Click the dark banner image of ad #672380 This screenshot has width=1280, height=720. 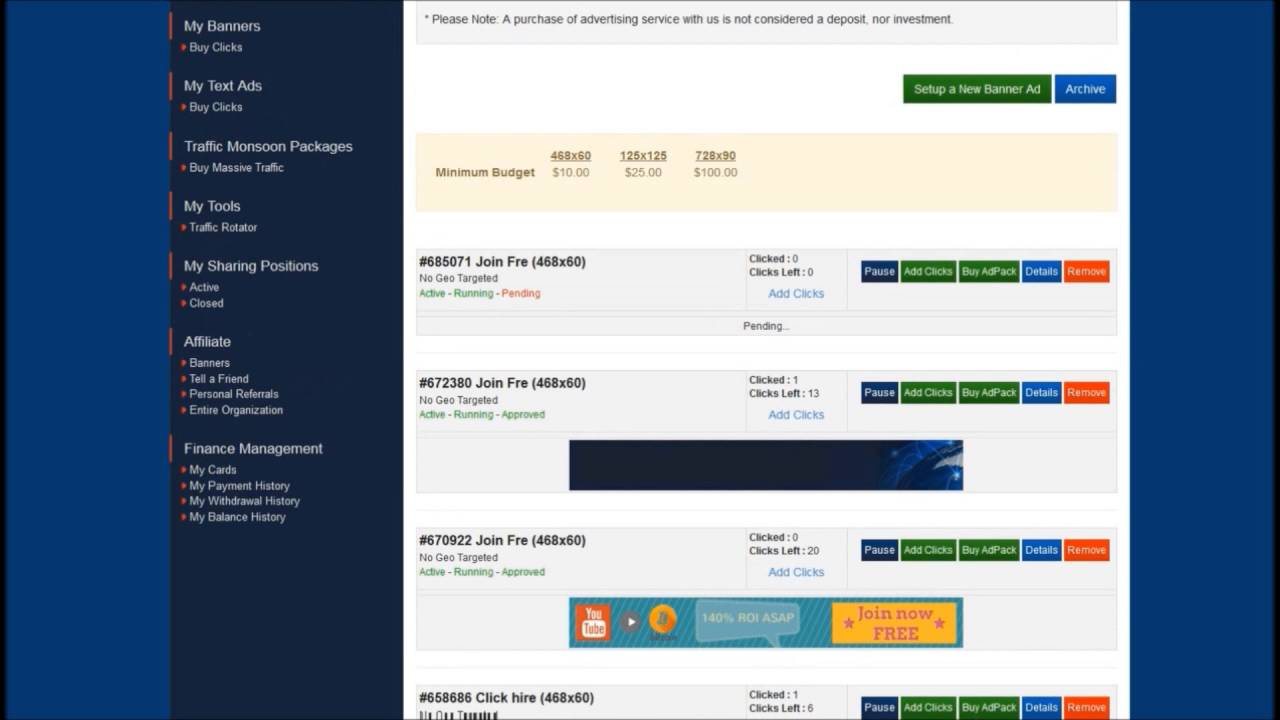point(766,465)
